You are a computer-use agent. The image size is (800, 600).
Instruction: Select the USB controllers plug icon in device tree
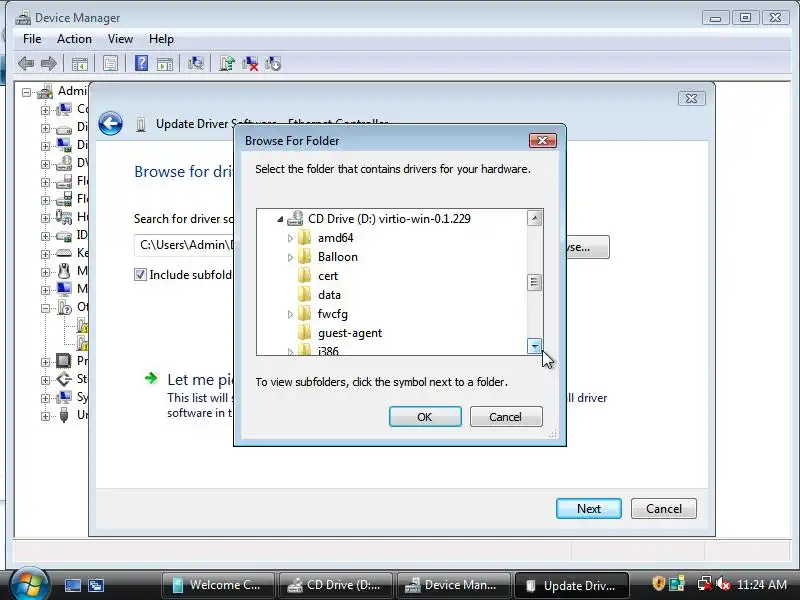click(64, 415)
